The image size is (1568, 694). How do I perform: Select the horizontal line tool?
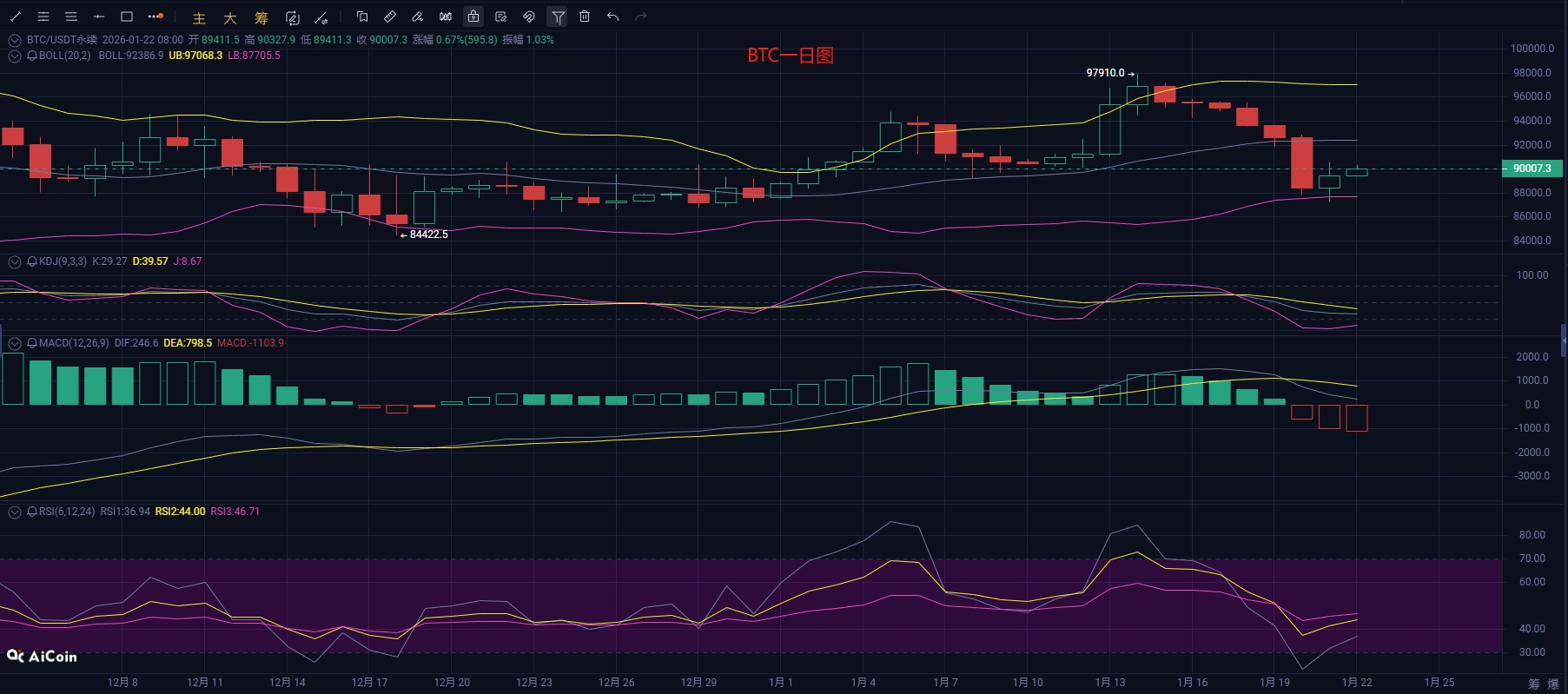coord(99,17)
